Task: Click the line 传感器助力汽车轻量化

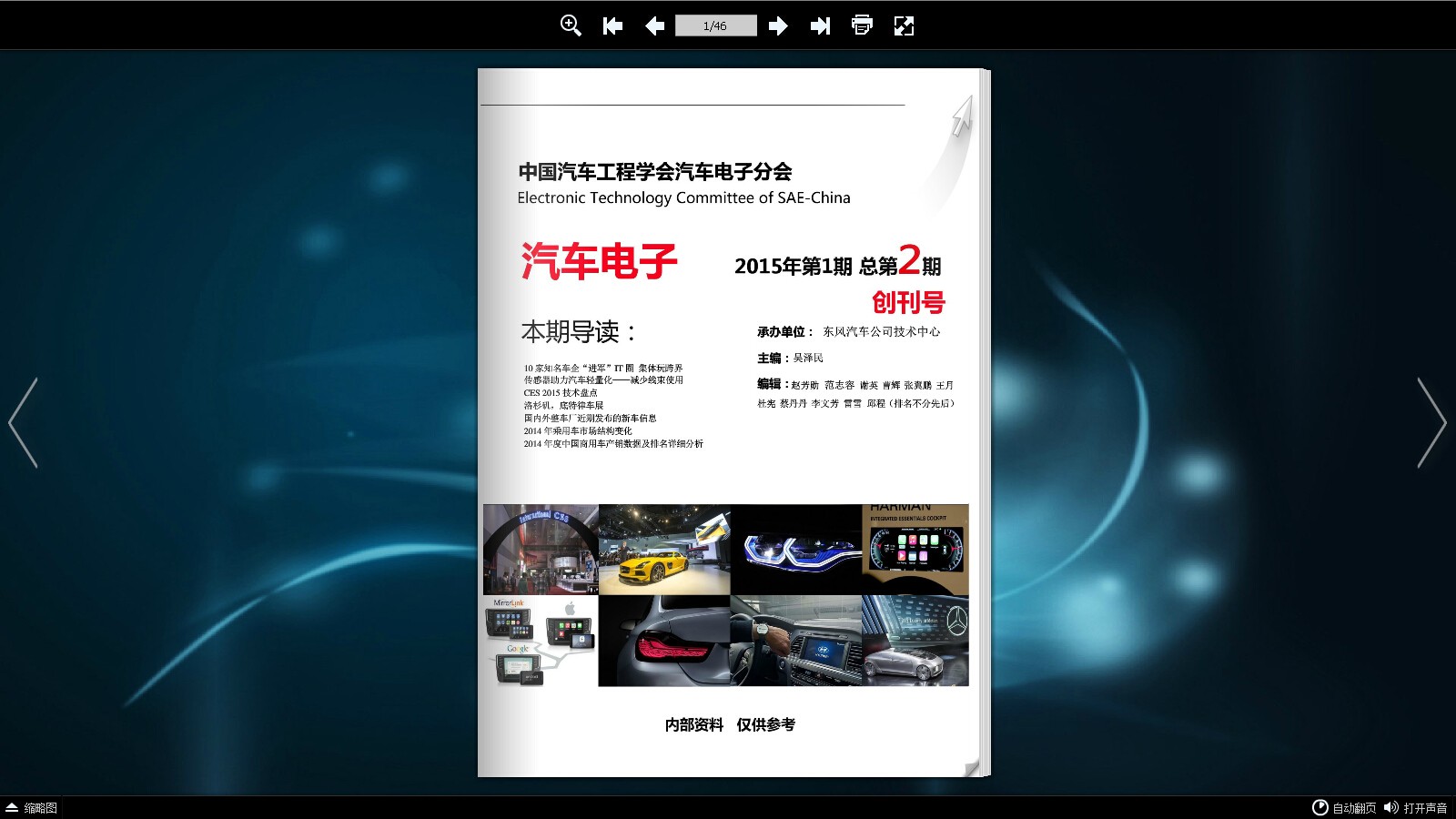Action: click(x=603, y=380)
